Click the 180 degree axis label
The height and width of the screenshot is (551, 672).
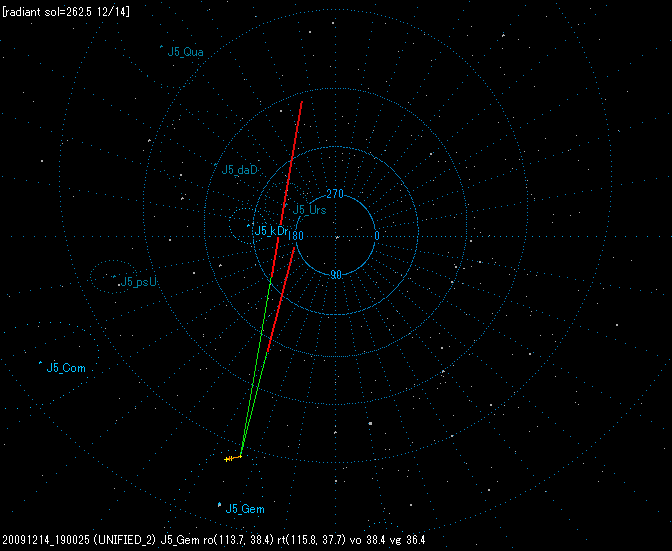(295, 236)
